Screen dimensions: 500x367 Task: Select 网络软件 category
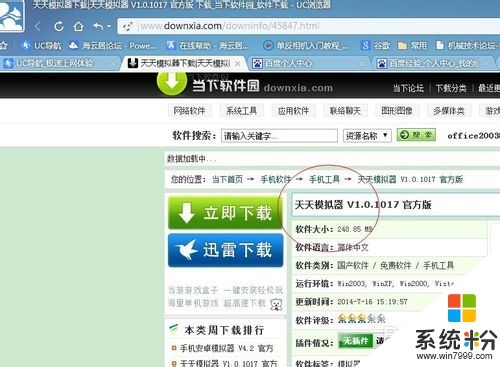point(189,111)
